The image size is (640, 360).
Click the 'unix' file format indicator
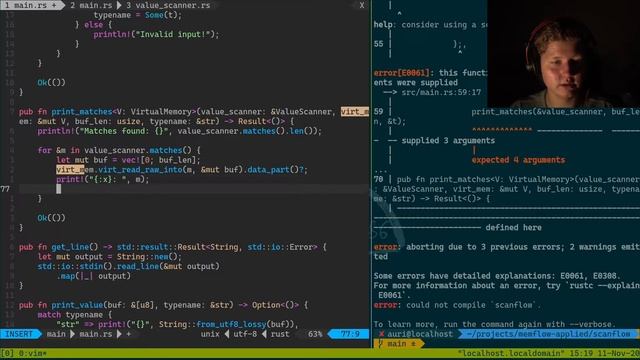pyautogui.click(x=210, y=334)
